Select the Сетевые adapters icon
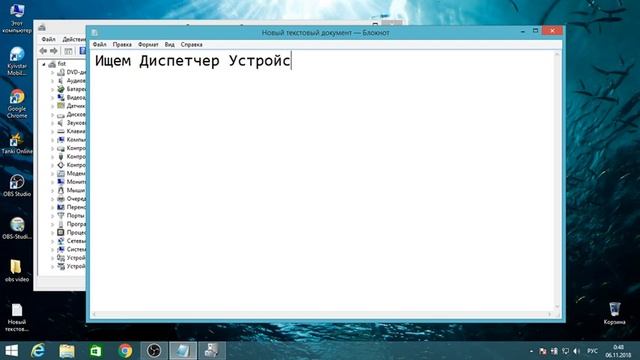 tap(61, 241)
